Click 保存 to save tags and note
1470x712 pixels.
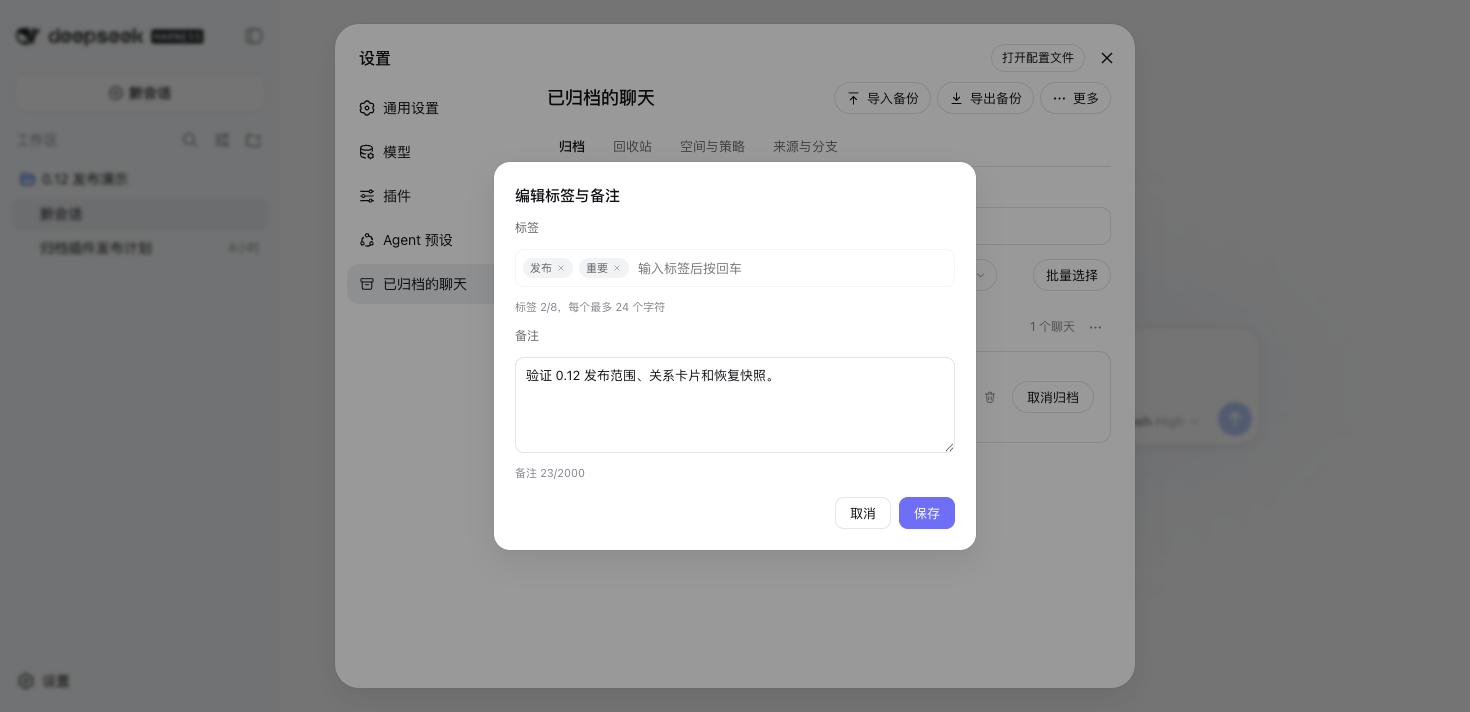(x=927, y=513)
